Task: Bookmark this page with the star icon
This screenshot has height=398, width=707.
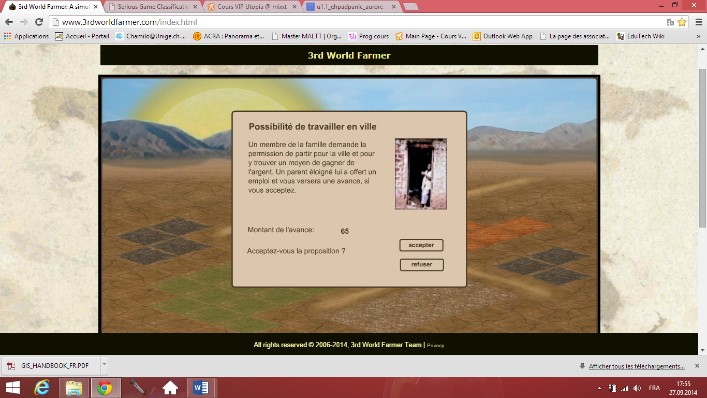Action: [682, 22]
